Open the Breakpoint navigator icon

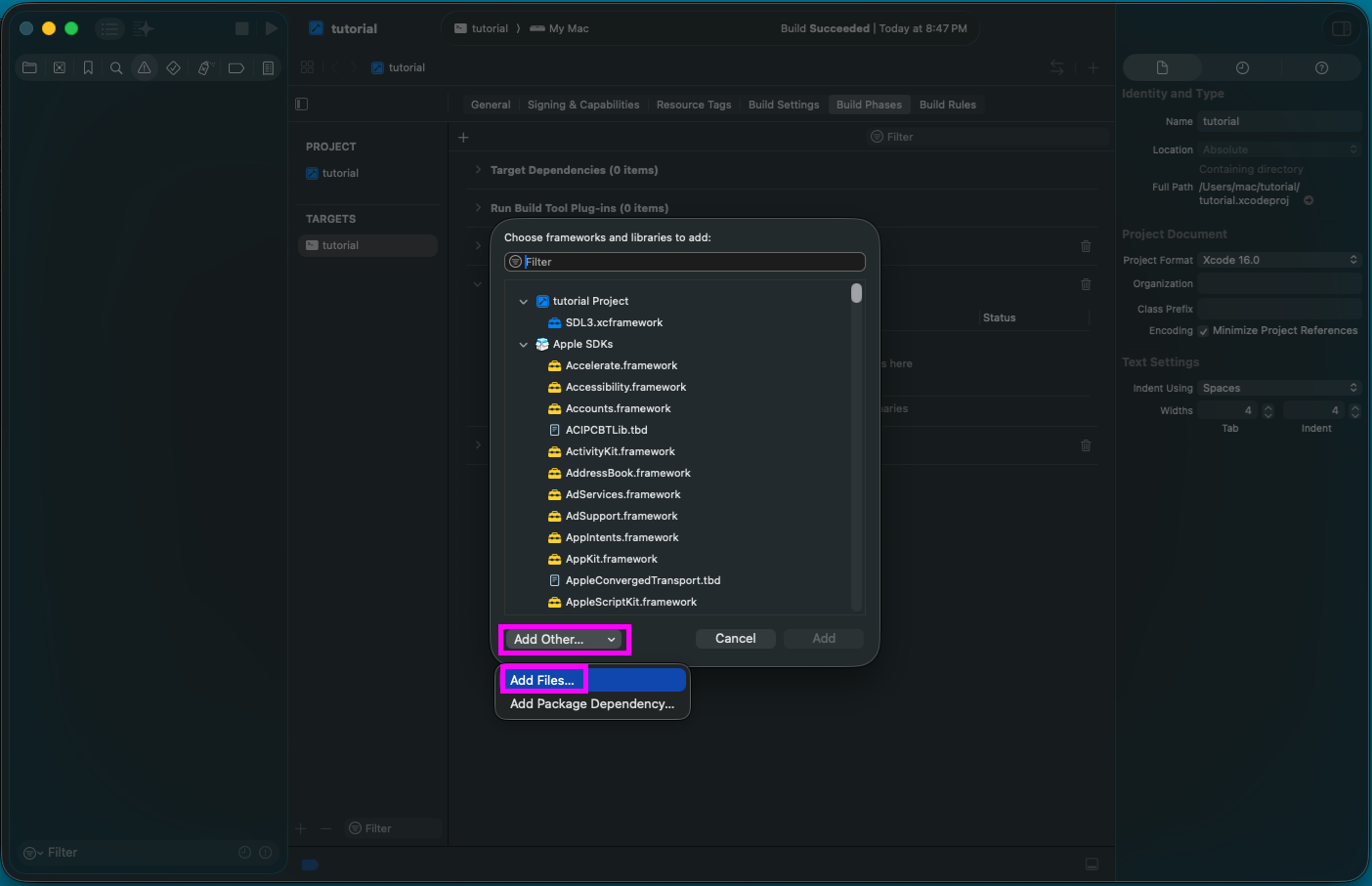(236, 68)
